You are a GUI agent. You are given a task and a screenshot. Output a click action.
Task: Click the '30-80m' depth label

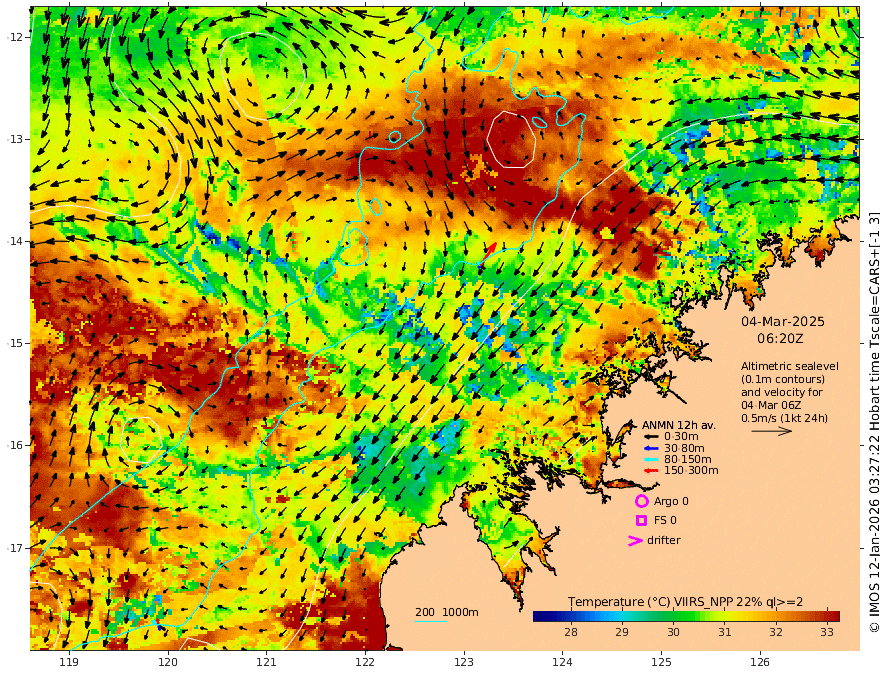[x=684, y=448]
